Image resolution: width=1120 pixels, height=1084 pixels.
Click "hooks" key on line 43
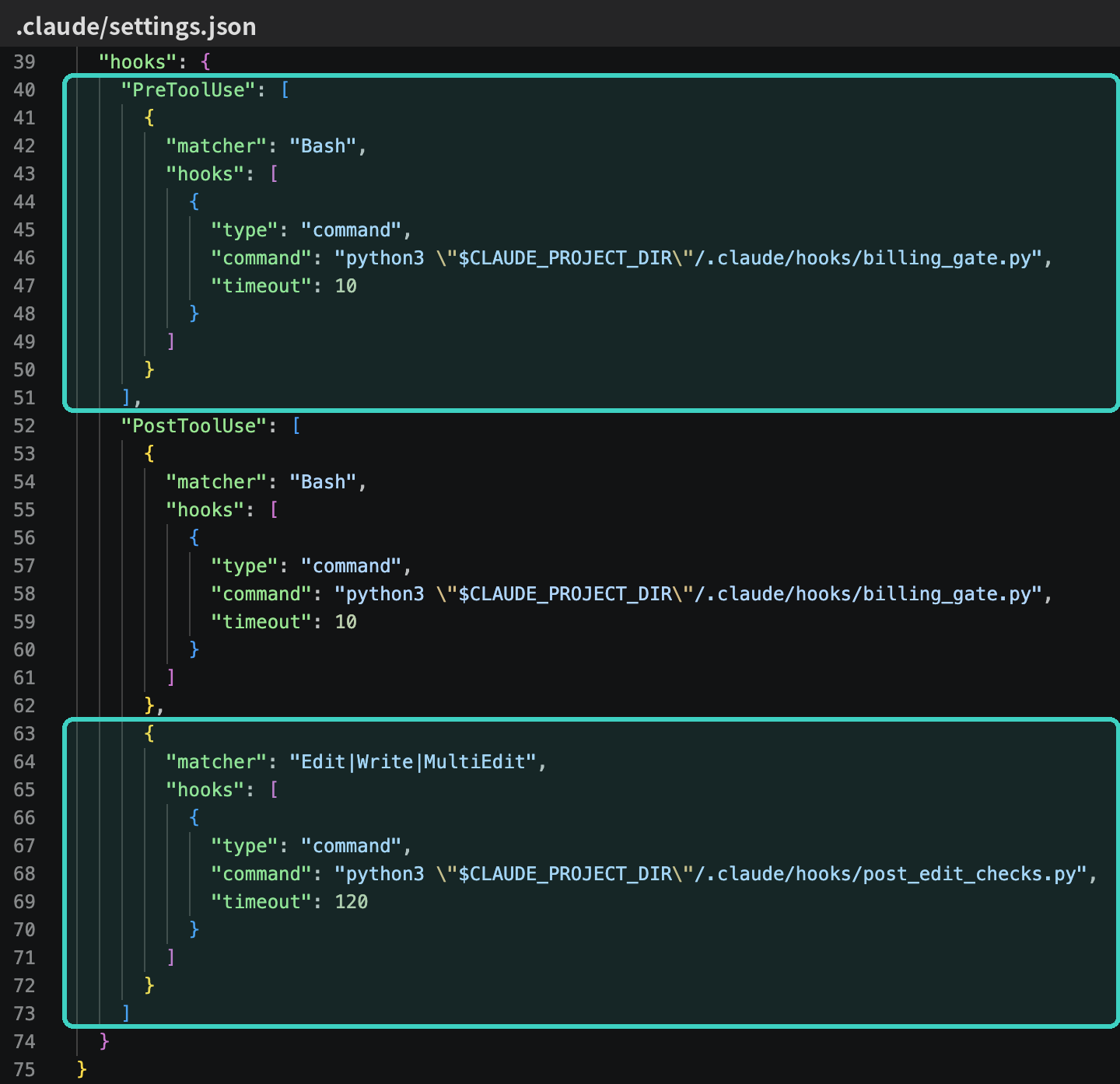pyautogui.click(x=205, y=174)
